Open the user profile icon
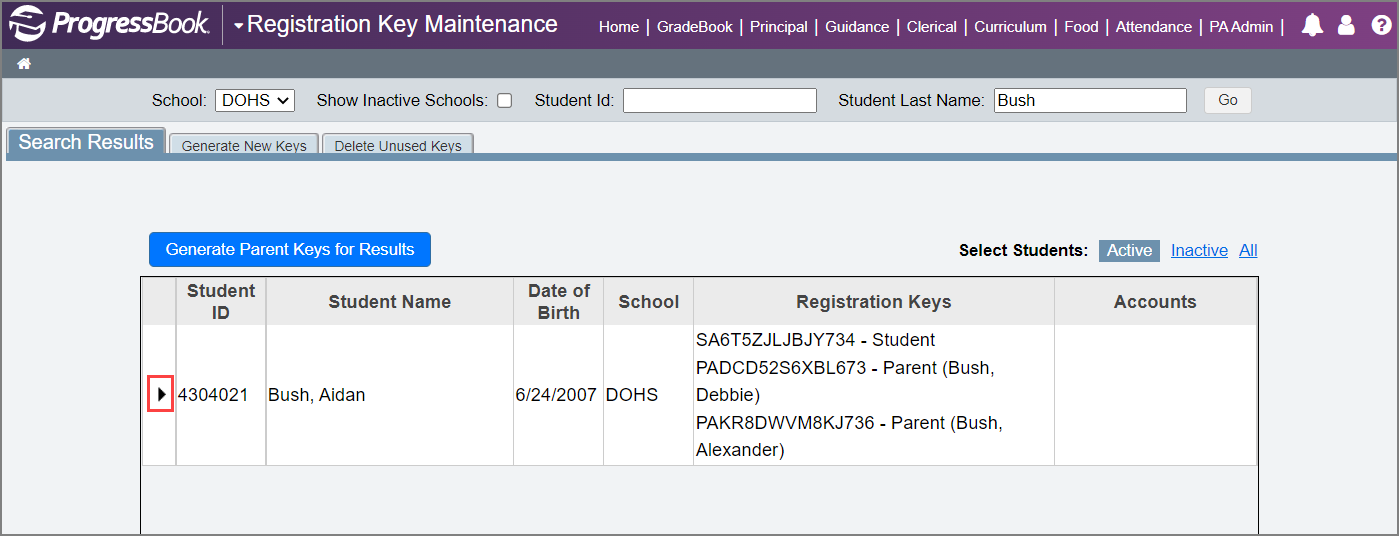 tap(1346, 26)
